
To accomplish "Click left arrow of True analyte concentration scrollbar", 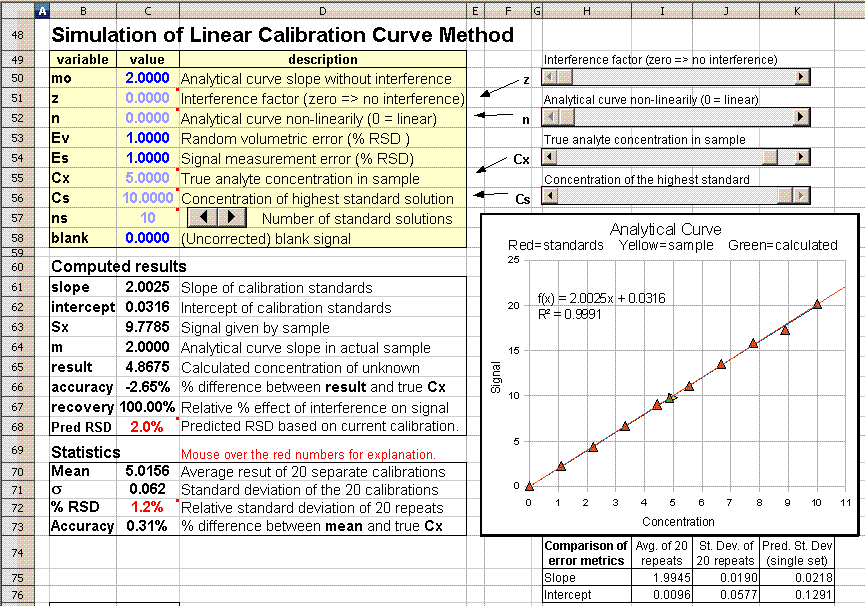I will (x=550, y=157).
